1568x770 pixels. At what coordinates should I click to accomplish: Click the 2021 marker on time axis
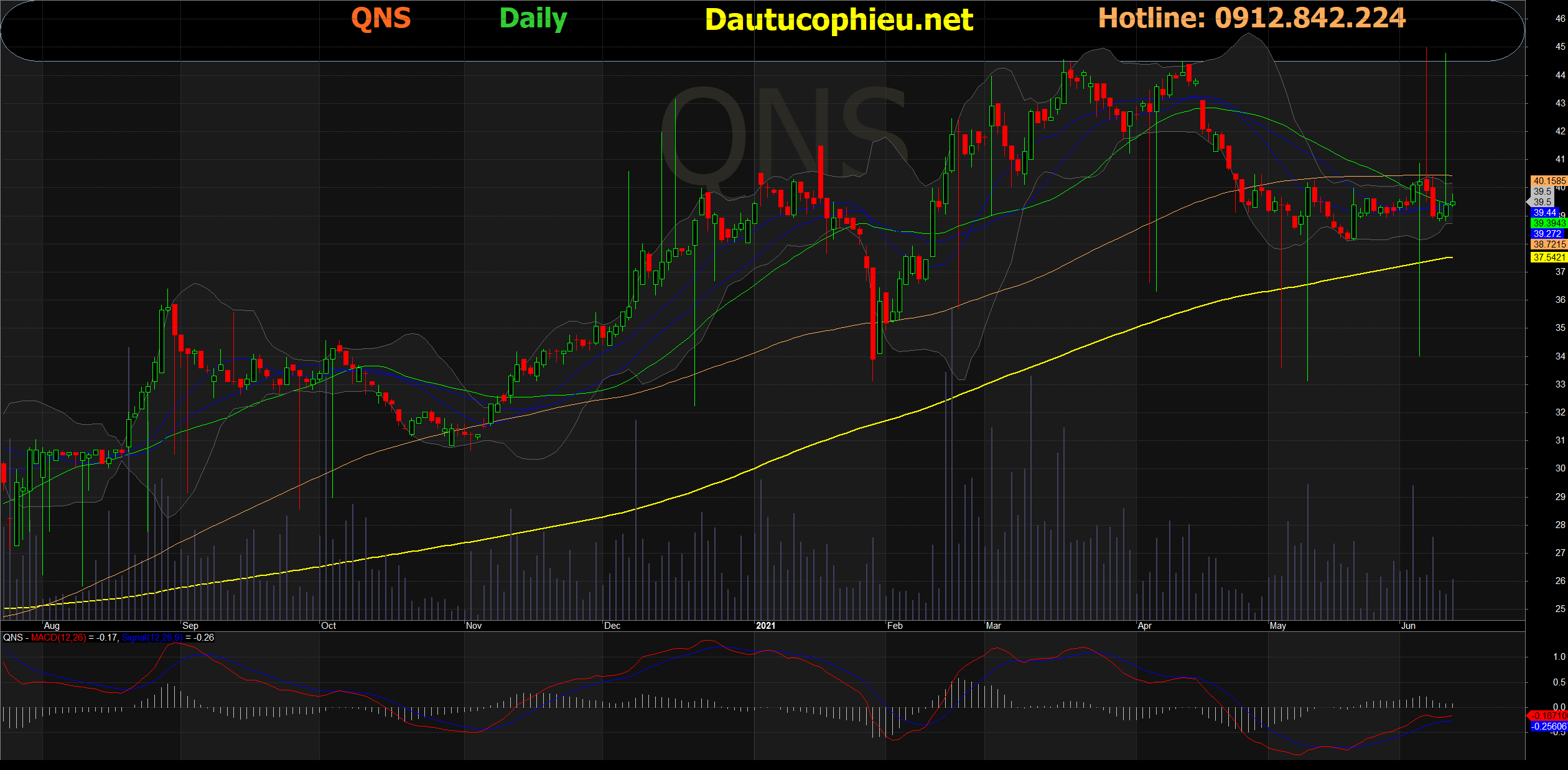(765, 626)
